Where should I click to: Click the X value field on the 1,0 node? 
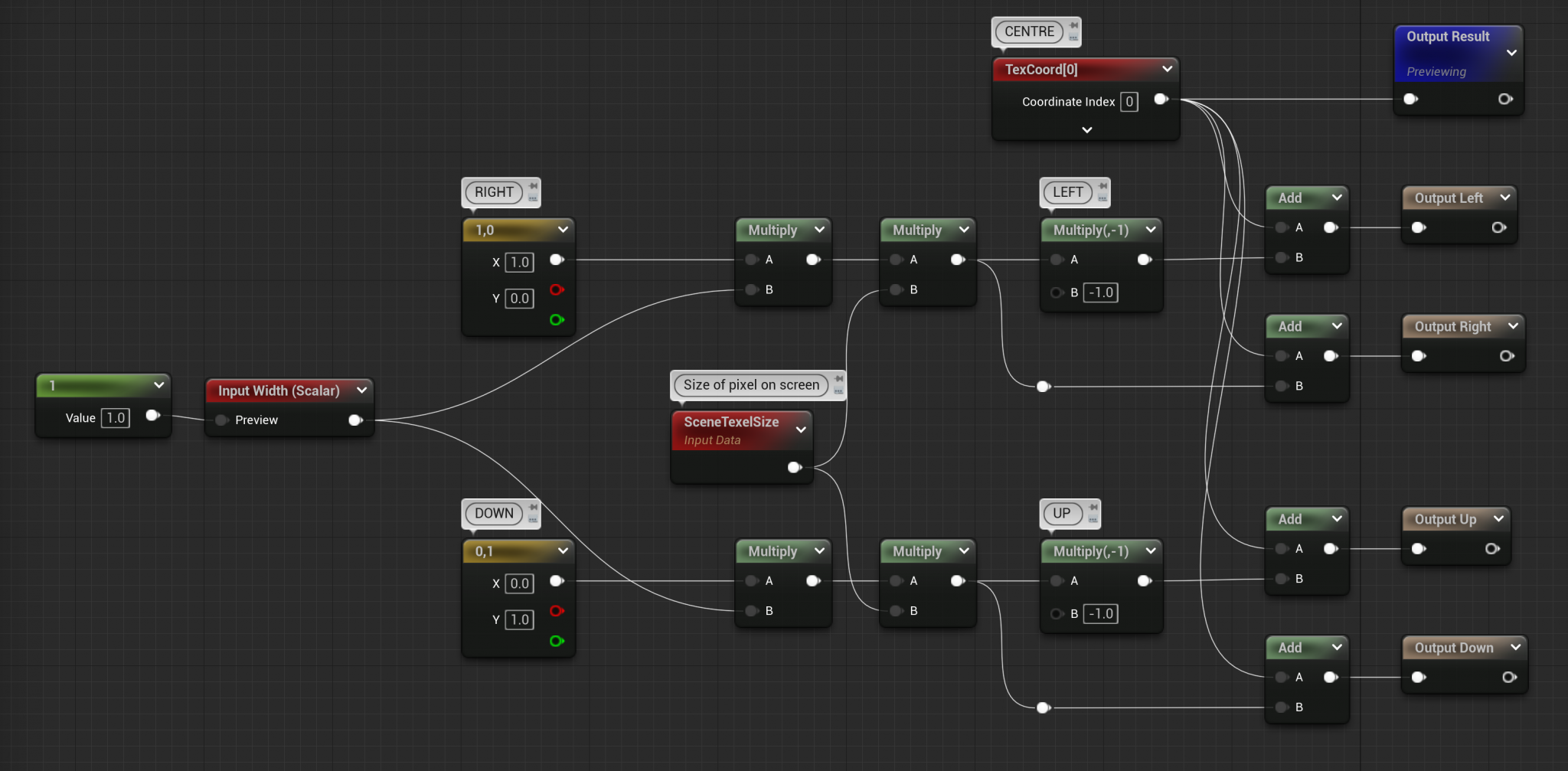click(519, 263)
